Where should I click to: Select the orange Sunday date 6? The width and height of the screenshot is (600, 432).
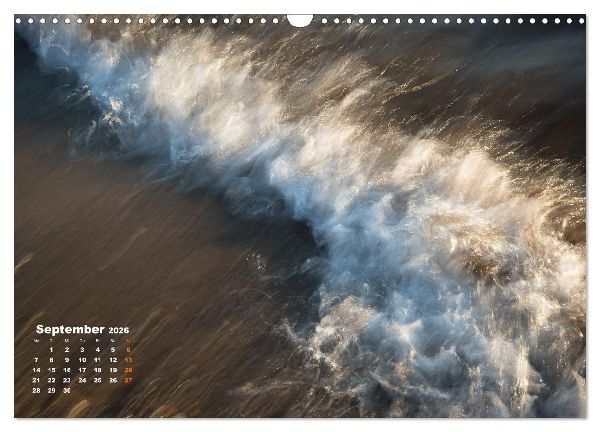point(128,350)
